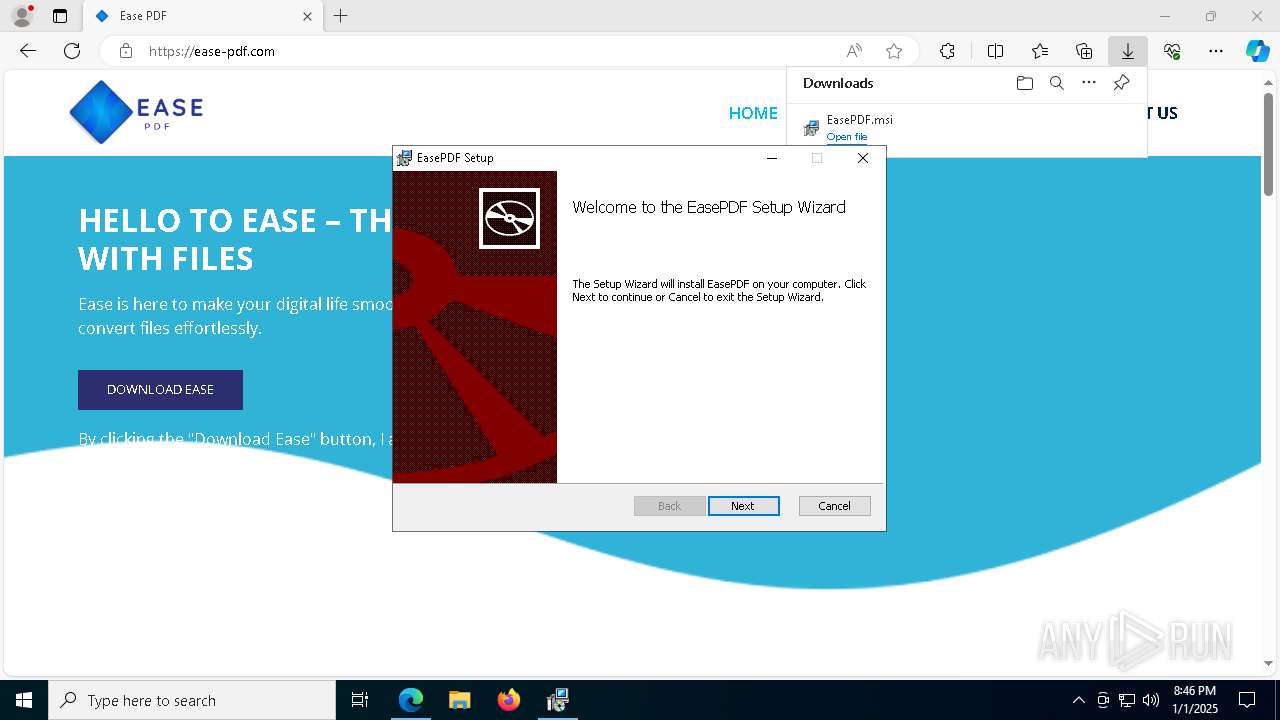
Task: Activate the Read aloud icon
Action: [854, 51]
